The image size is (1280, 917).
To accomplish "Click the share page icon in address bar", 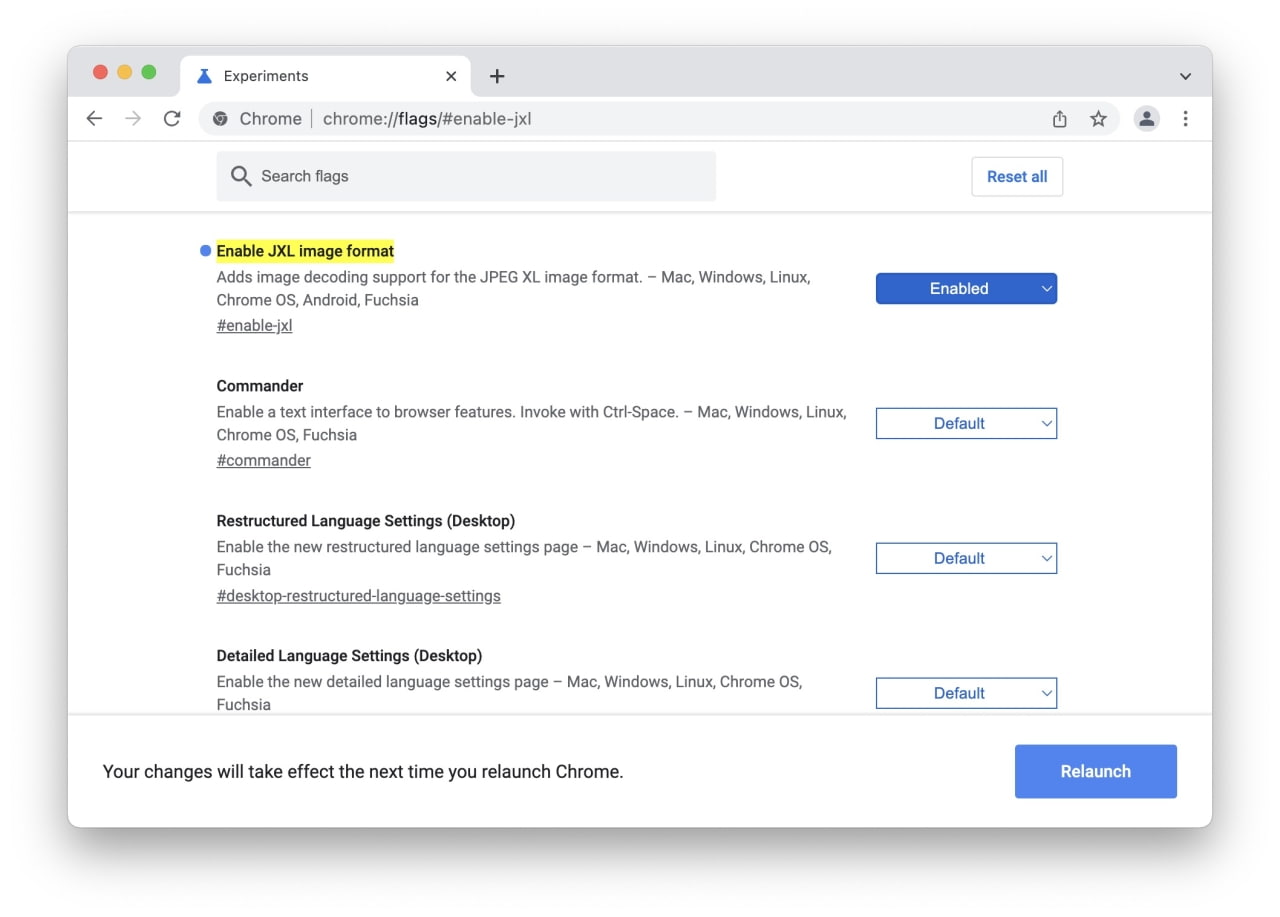I will coord(1060,119).
